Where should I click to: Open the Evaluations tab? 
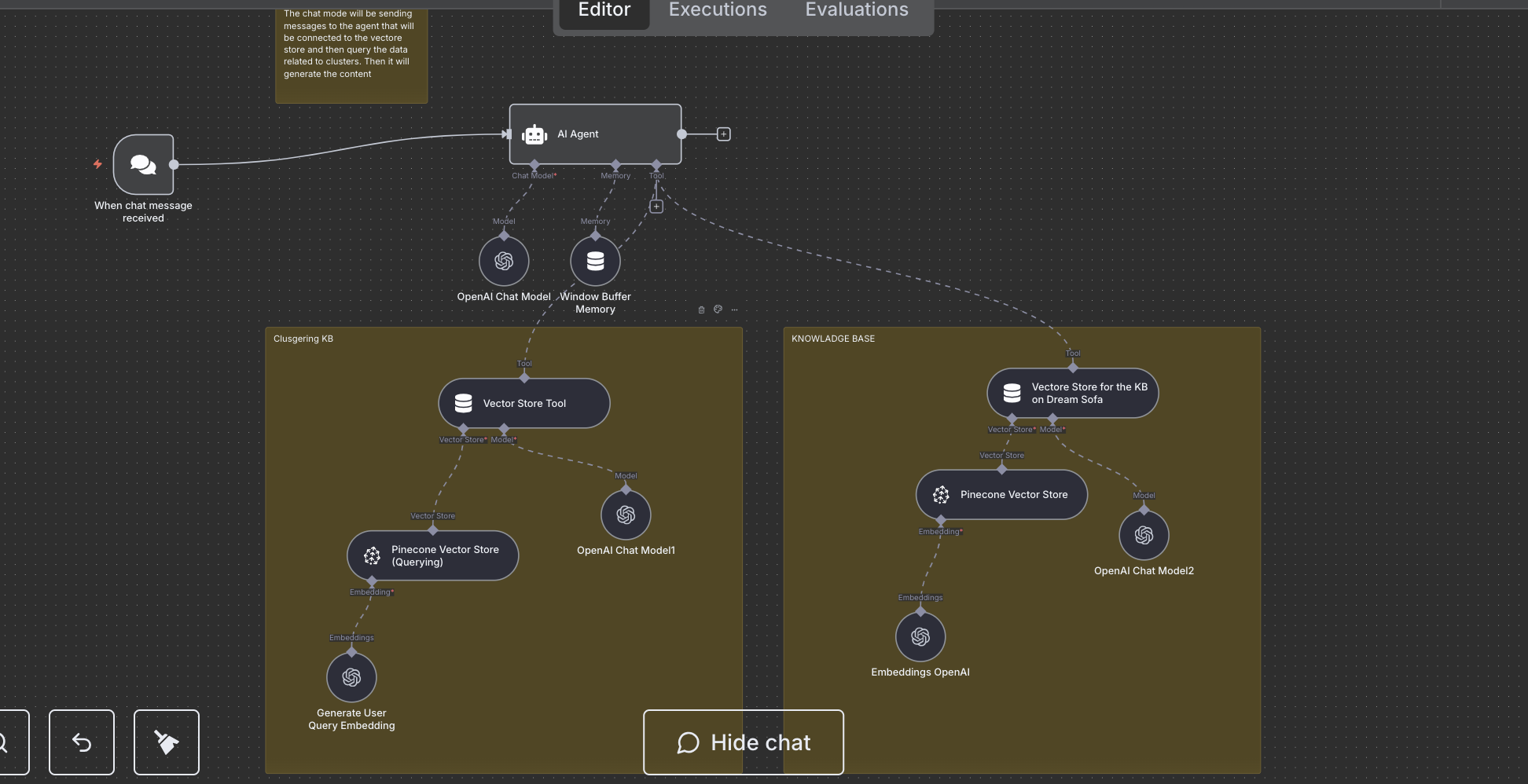coord(856,10)
